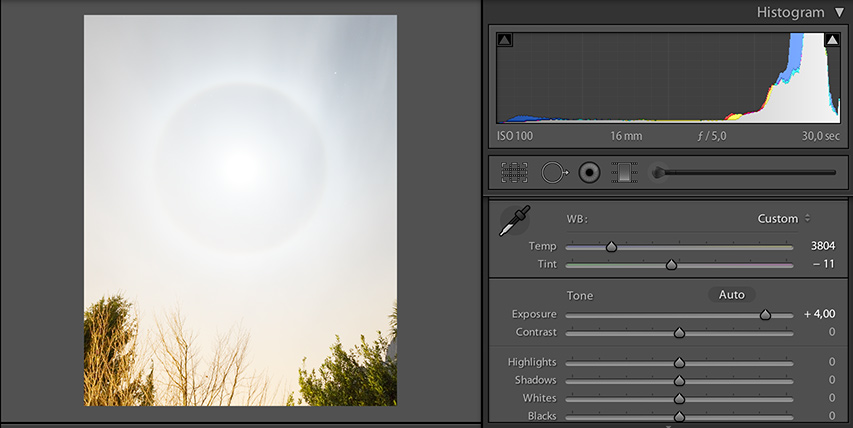The image size is (853, 428).
Task: Click the ISO 100 readout
Action: pyautogui.click(x=515, y=136)
